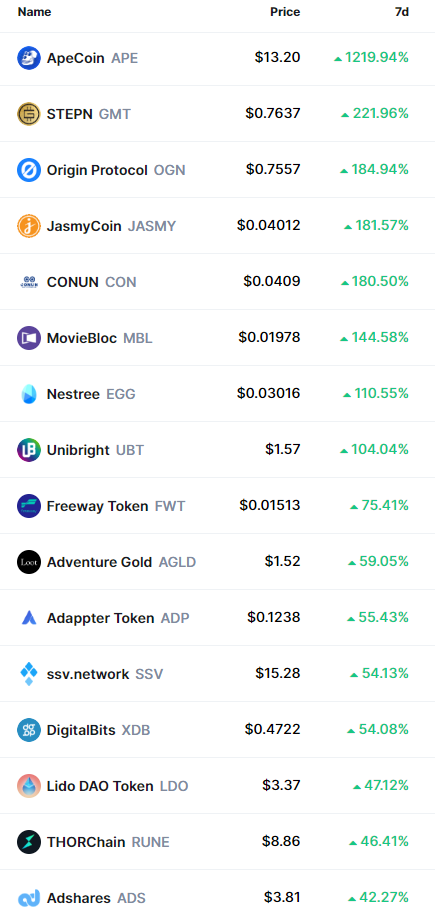Viewport: 435px width, 918px height.
Task: Sort by the Name column header
Action: [x=34, y=12]
